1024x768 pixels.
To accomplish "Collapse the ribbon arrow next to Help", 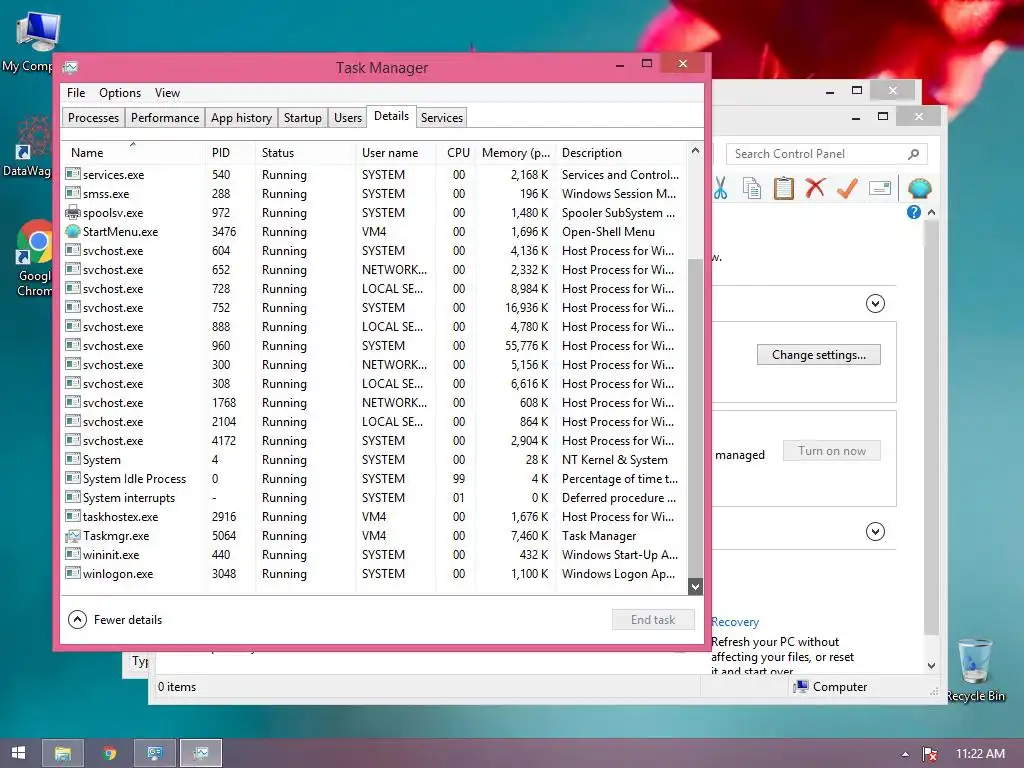I will (x=932, y=212).
